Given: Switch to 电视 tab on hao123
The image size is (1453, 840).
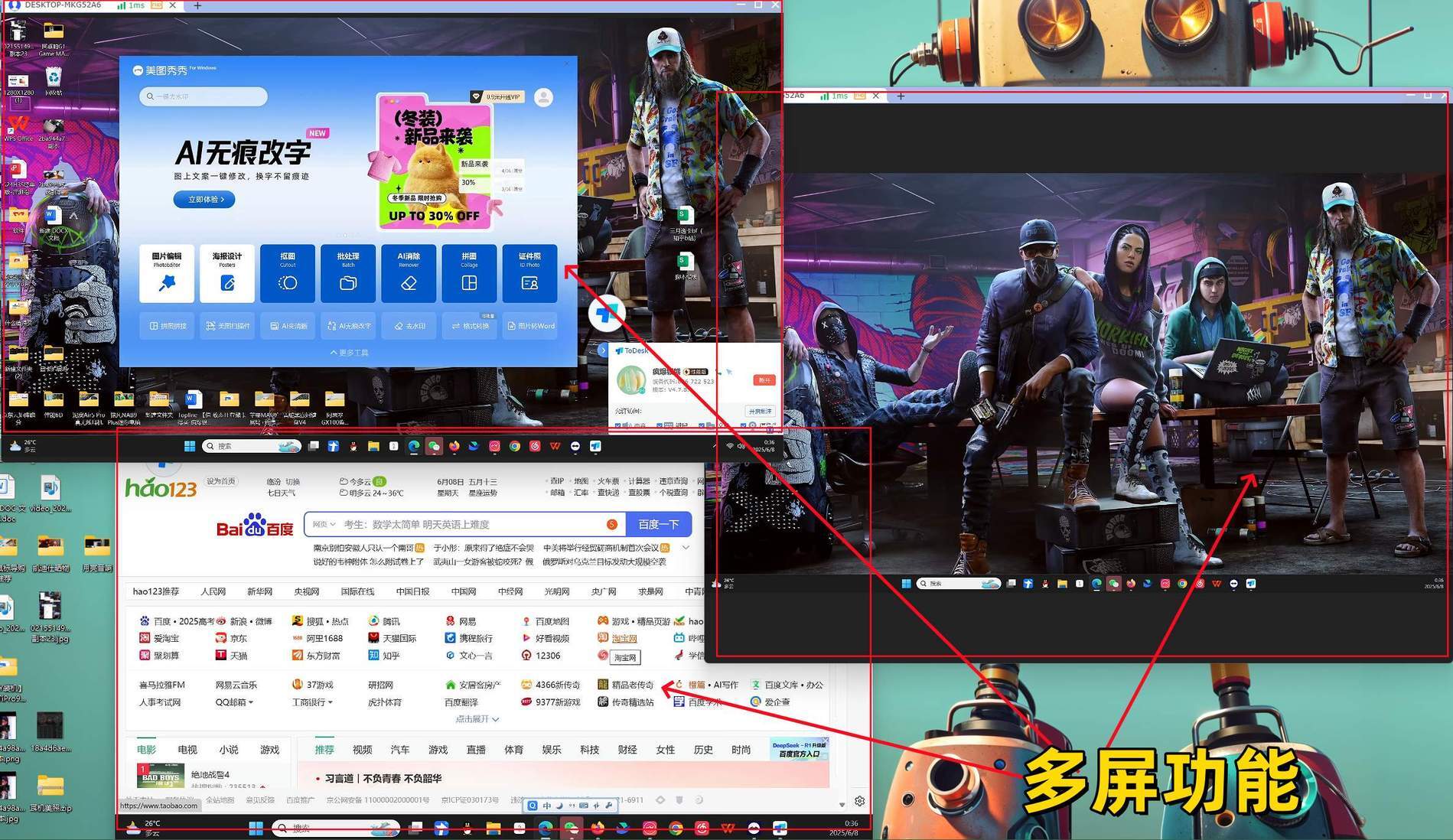Looking at the screenshot, I should (187, 750).
